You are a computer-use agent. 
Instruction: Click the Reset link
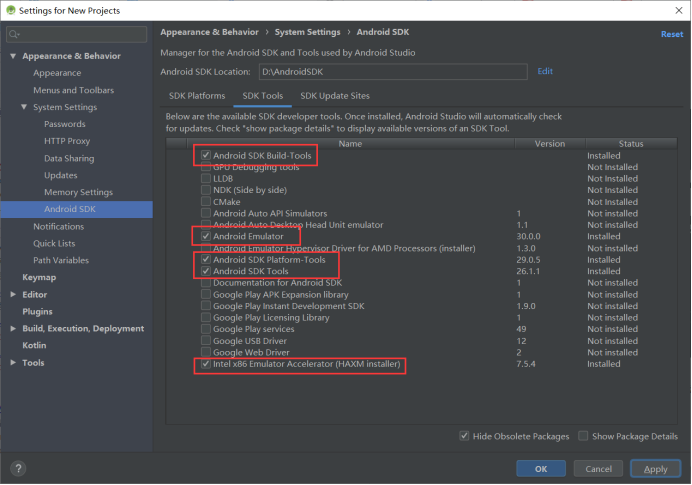[x=672, y=34]
